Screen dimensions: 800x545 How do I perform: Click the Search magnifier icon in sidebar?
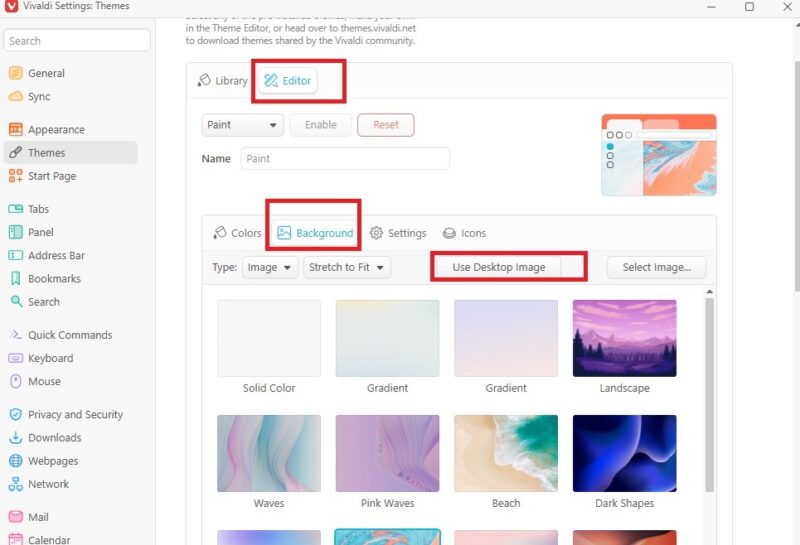click(x=16, y=302)
